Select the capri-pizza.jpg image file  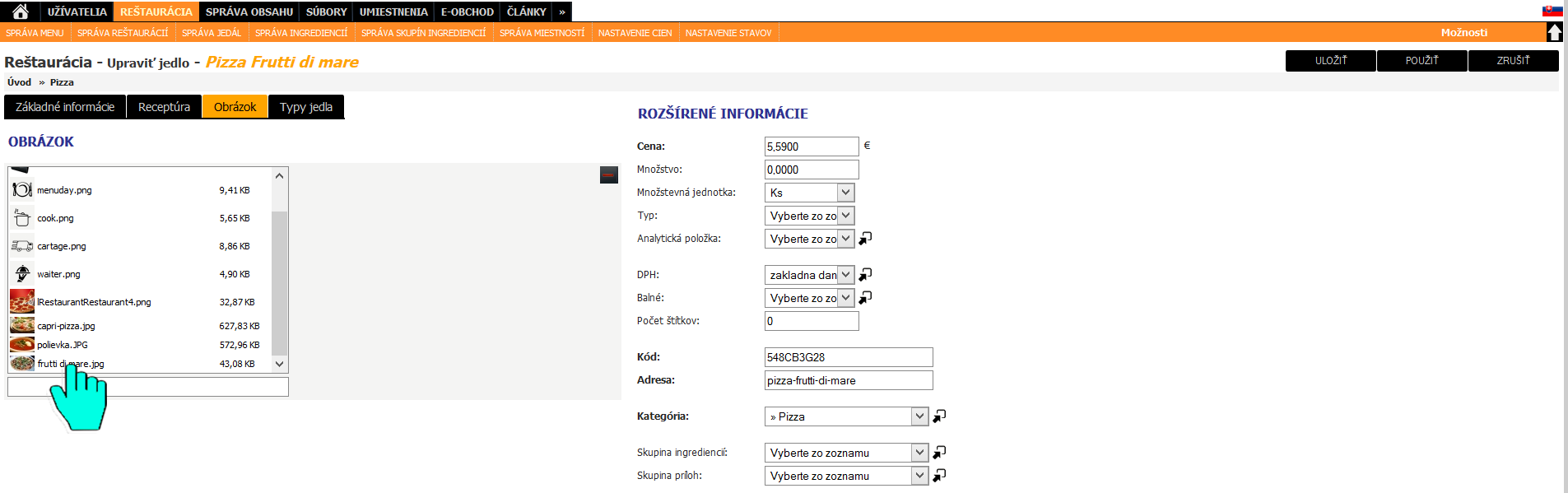click(x=66, y=326)
